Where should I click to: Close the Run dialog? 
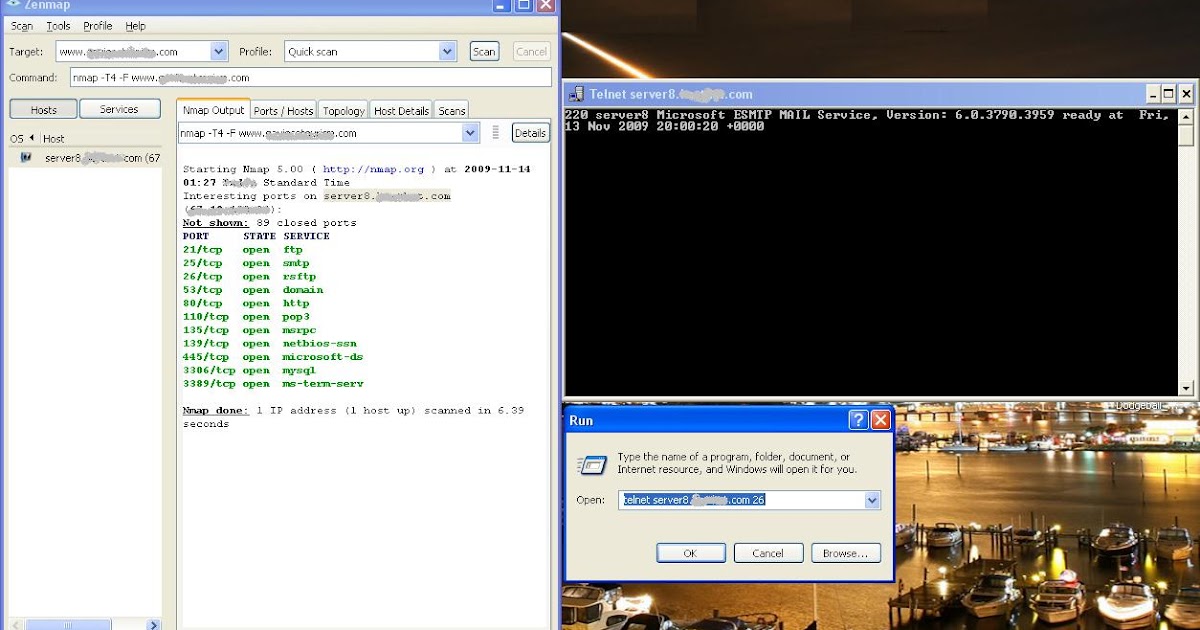pos(880,420)
